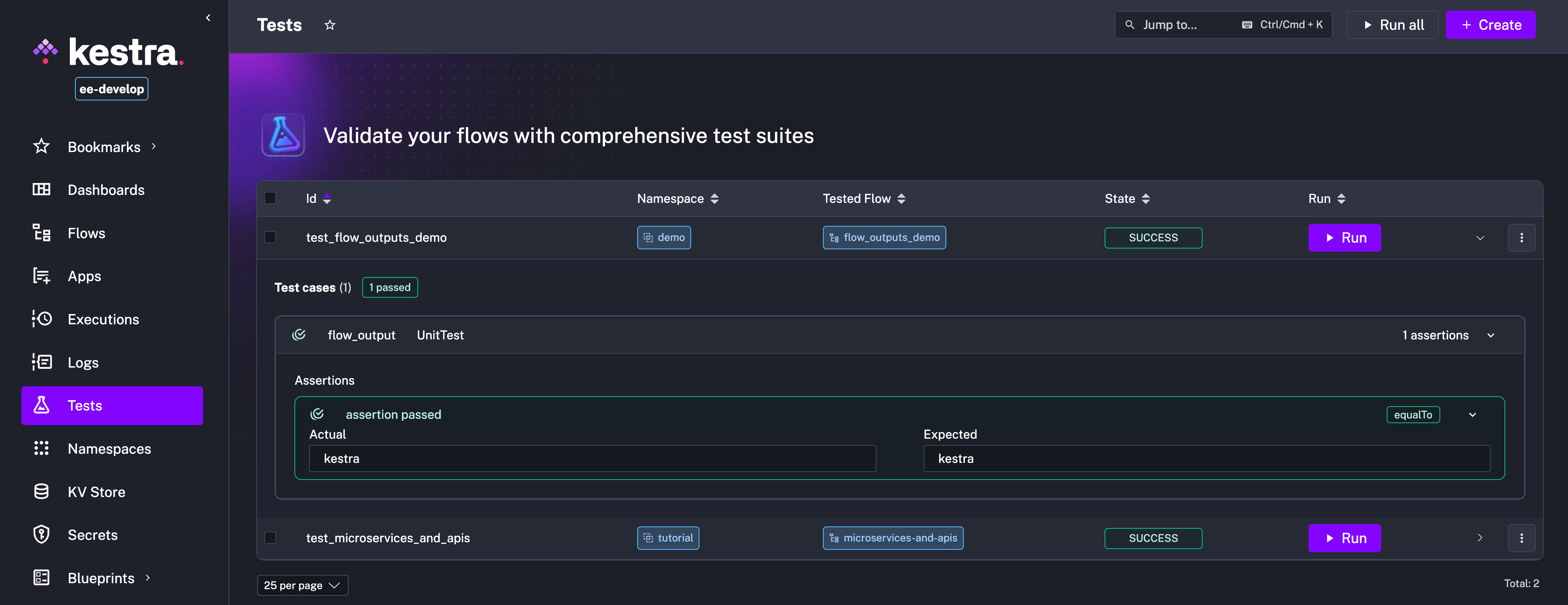Run the test_microservices_and_apis test

tap(1344, 538)
